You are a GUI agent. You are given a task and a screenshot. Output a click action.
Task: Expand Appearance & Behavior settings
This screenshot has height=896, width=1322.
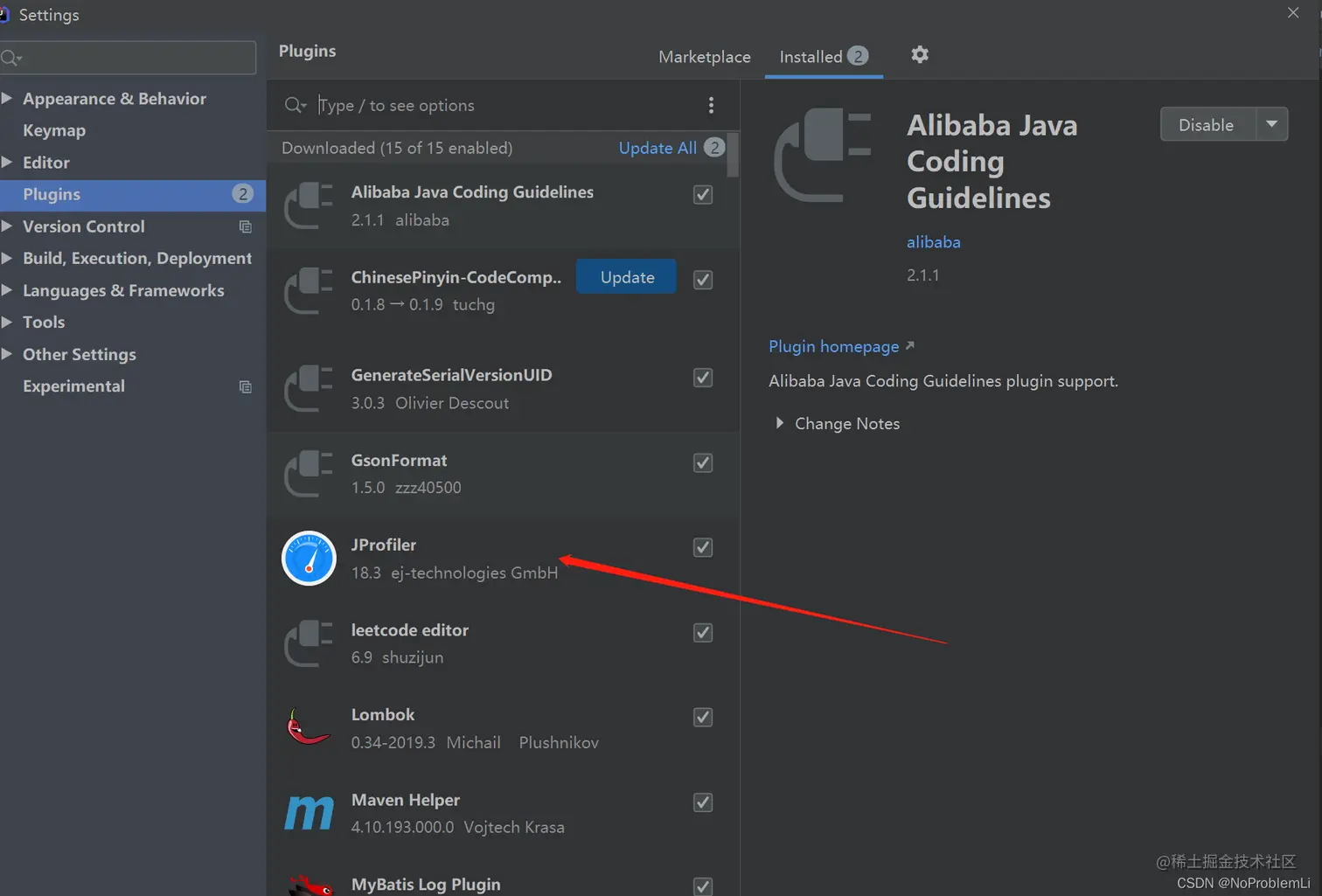[7, 98]
